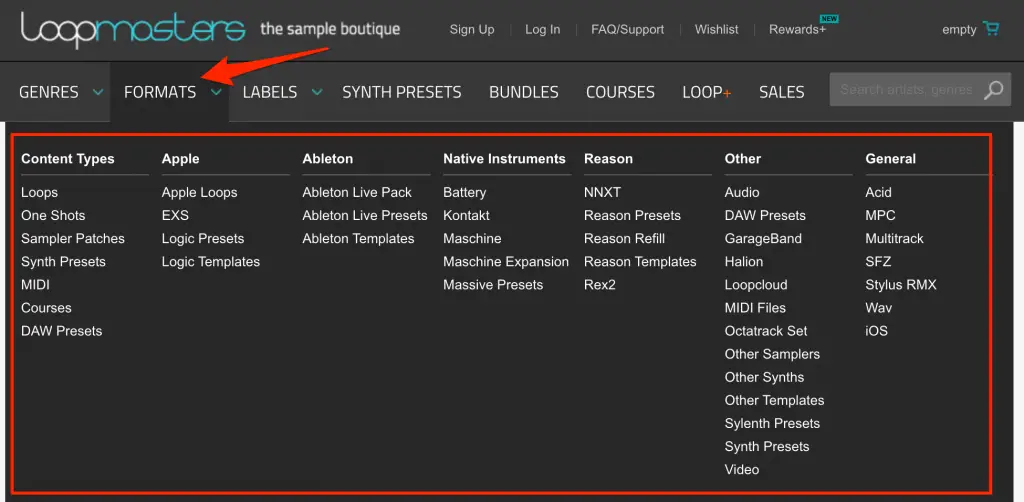Open the FORMATS menu
The height and width of the screenshot is (502, 1024).
tap(160, 92)
